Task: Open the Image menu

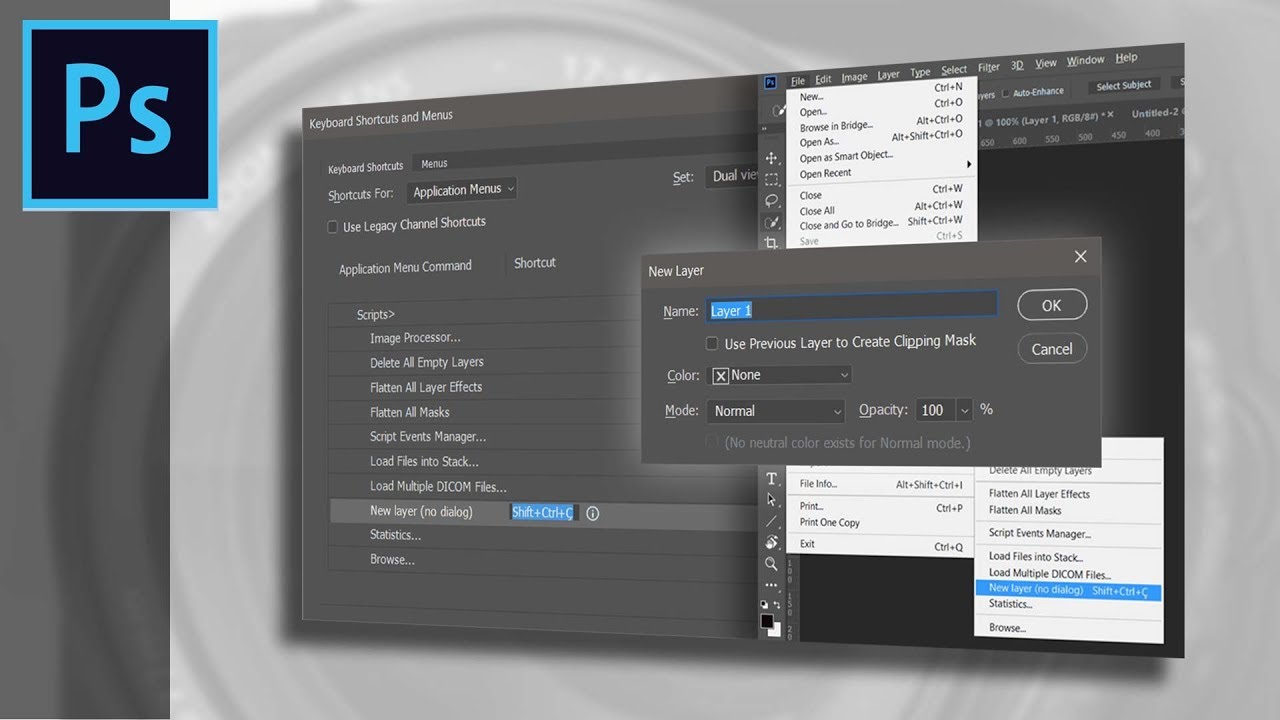Action: (x=854, y=77)
